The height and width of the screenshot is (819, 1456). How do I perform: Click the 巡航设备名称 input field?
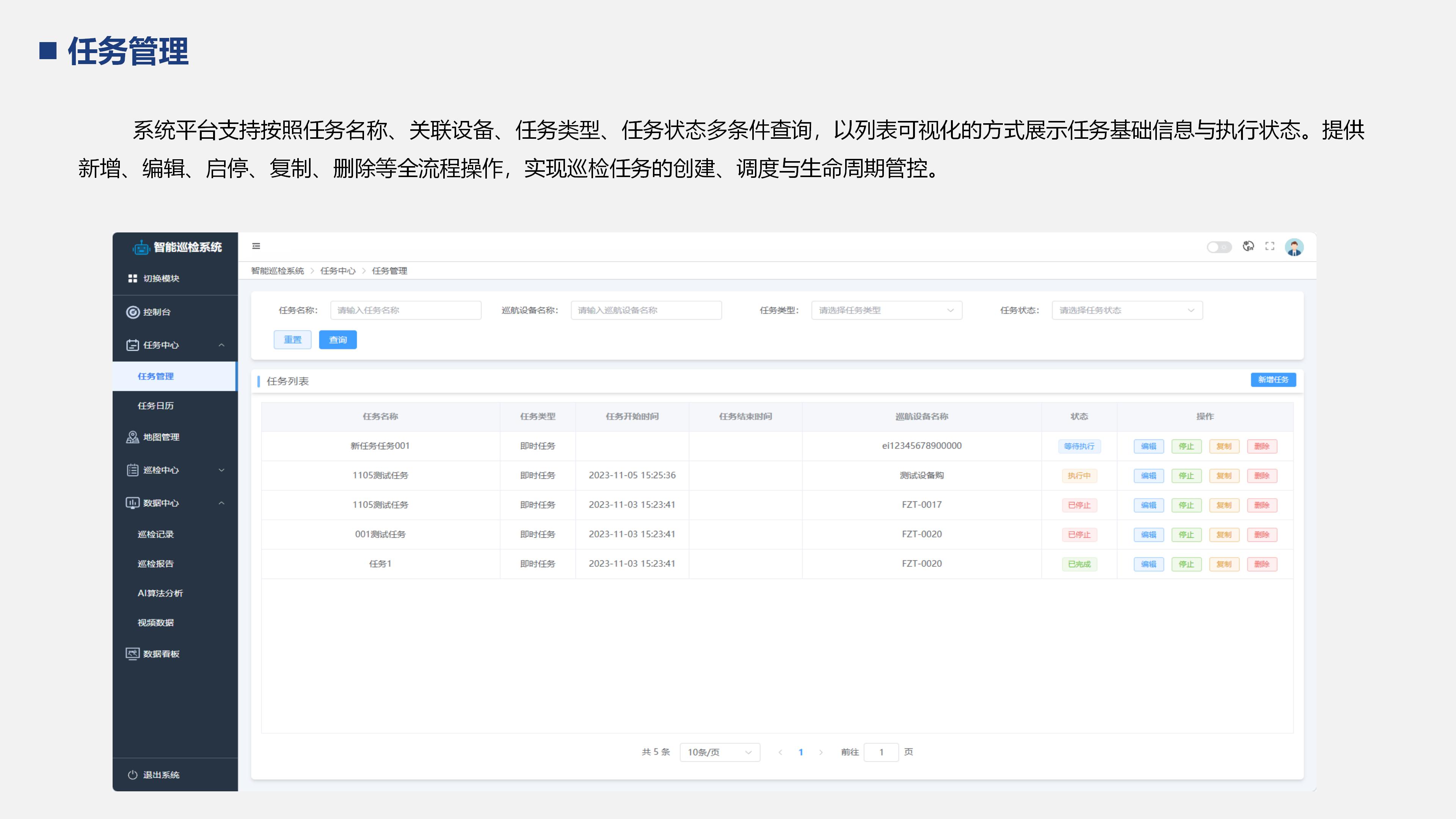pos(646,310)
